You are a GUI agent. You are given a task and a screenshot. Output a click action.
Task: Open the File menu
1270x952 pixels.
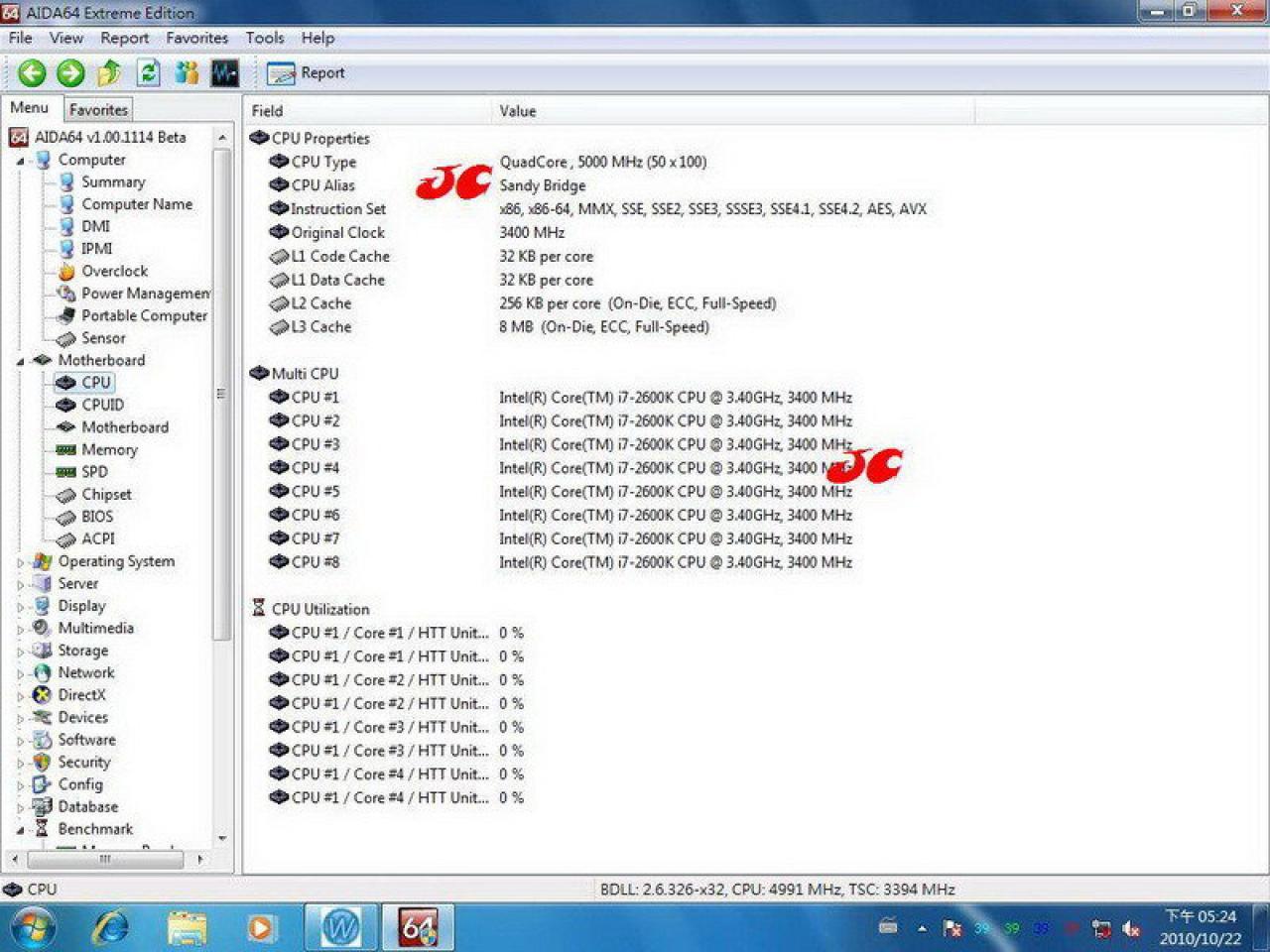click(21, 38)
